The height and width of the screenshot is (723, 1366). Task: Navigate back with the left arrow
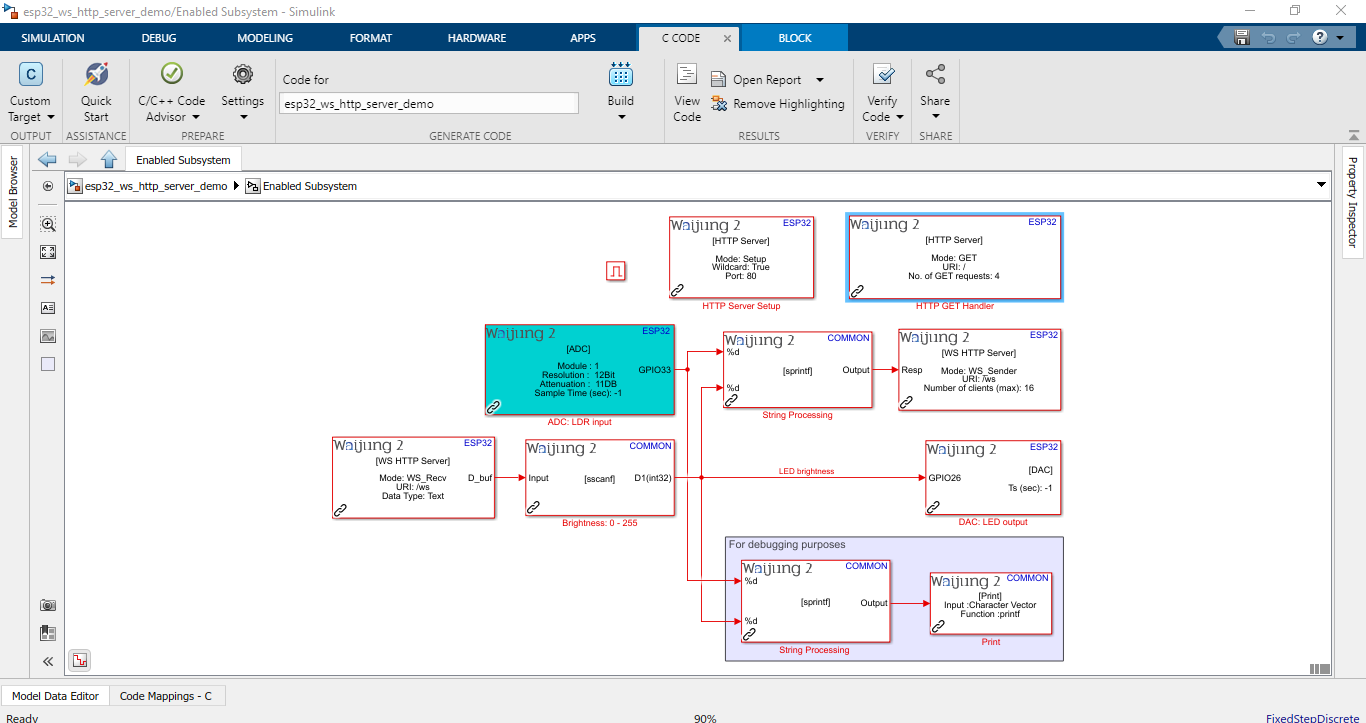point(47,159)
